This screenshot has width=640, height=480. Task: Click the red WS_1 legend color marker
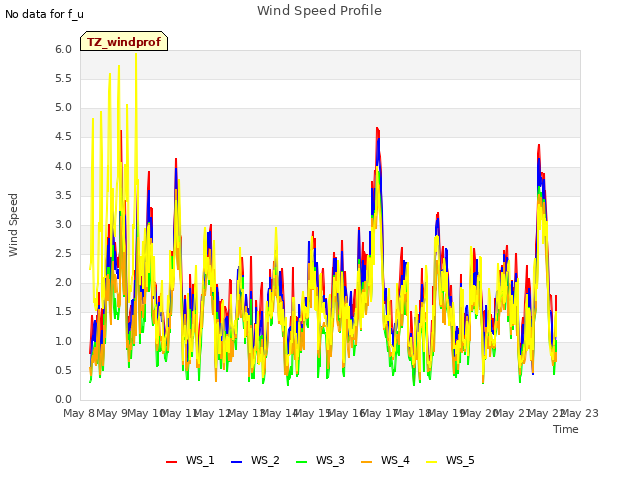[171, 461]
